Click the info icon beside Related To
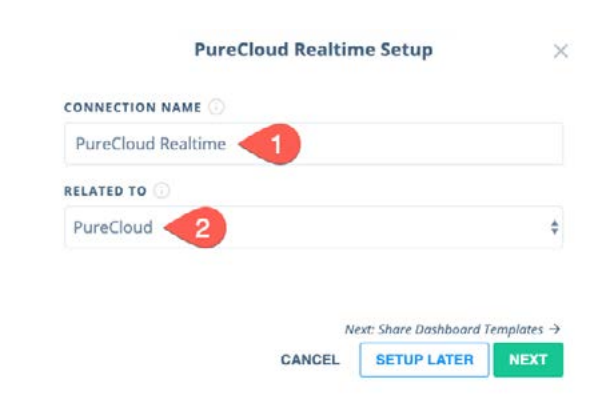The image size is (607, 410). click(162, 190)
